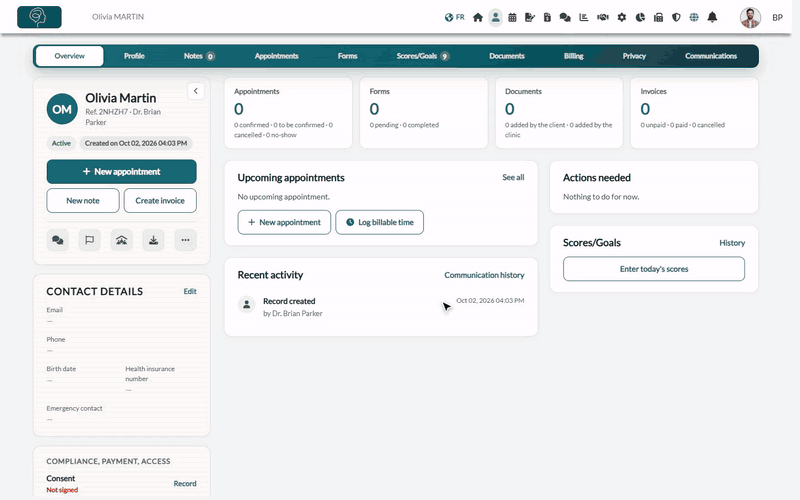This screenshot has width=800, height=500.
Task: Open the Communications tab
Action: (711, 56)
